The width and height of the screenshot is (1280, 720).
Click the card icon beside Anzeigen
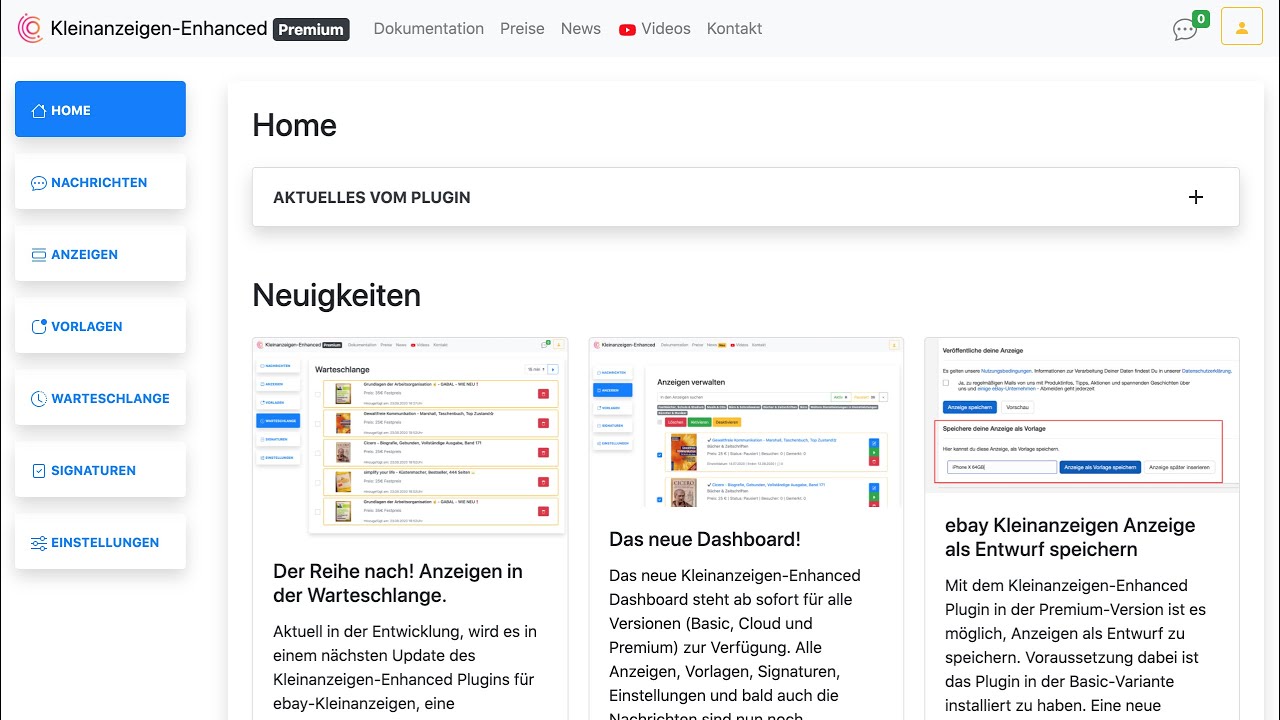[39, 255]
